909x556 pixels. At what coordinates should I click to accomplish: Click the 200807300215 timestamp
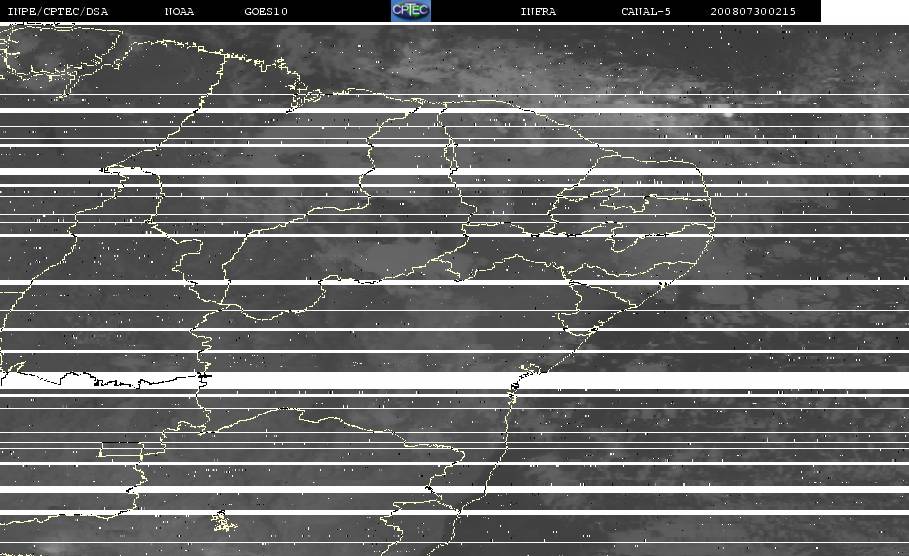753,11
